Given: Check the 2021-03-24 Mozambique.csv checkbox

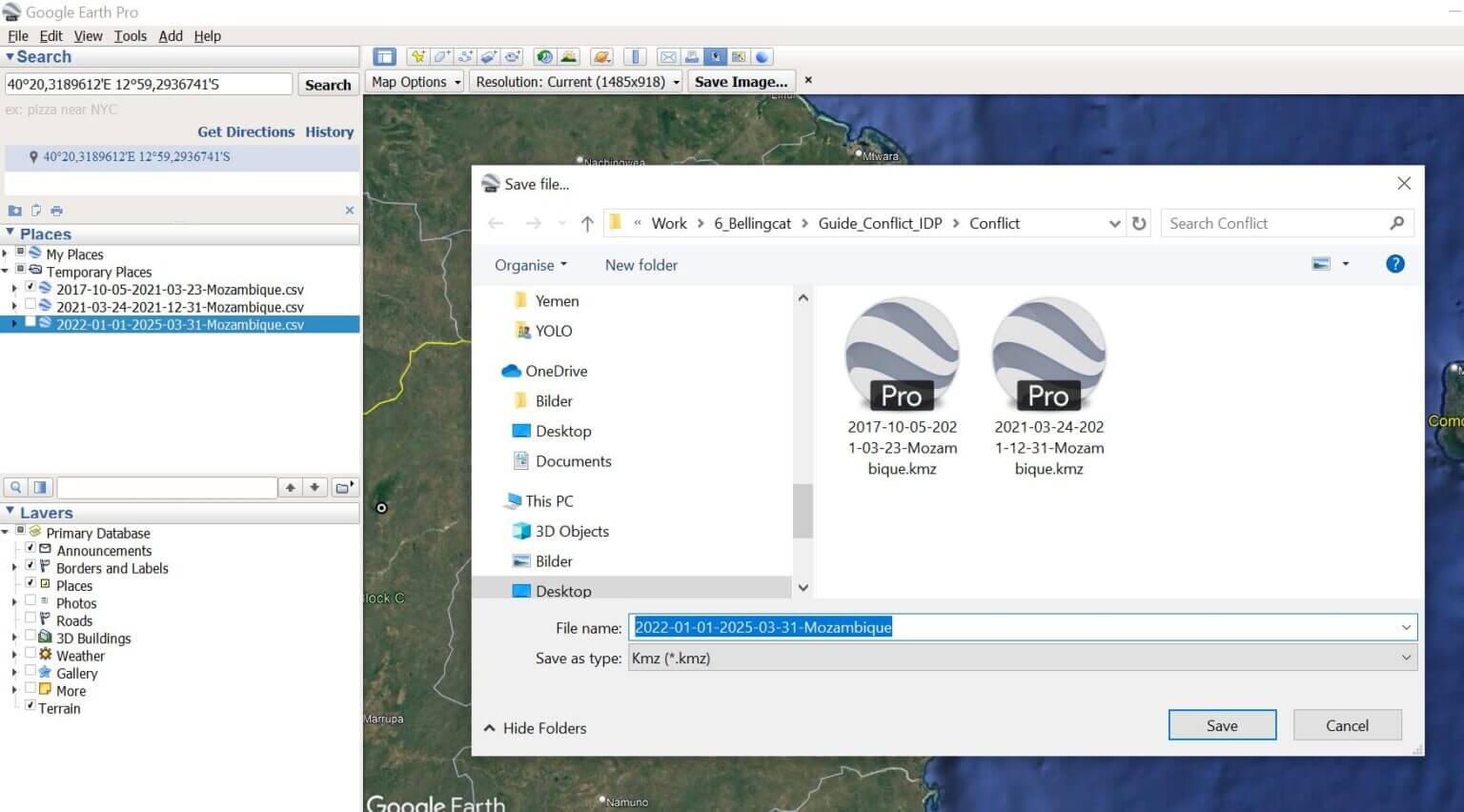Looking at the screenshot, I should (30, 306).
